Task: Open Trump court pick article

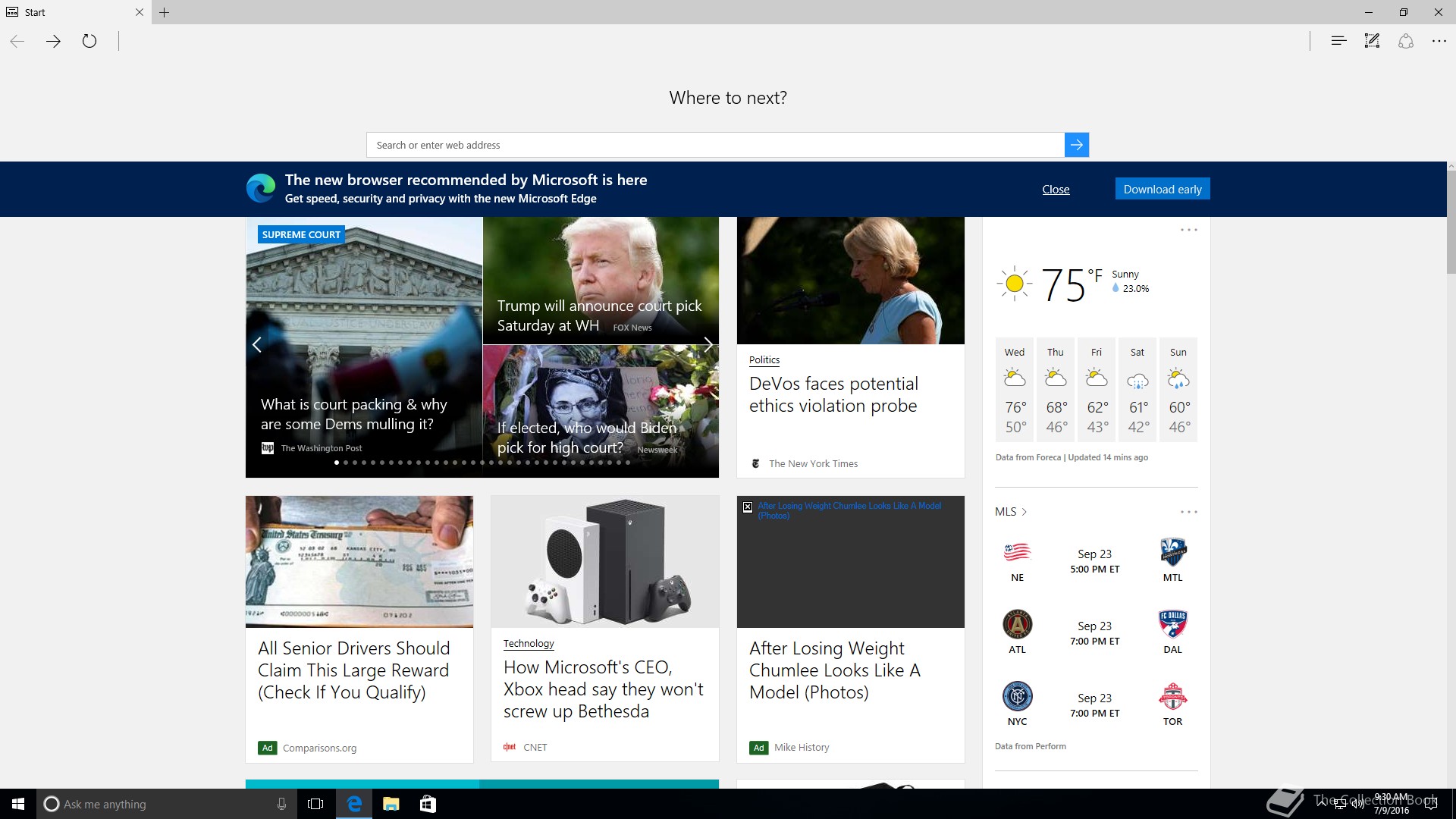Action: [x=600, y=315]
